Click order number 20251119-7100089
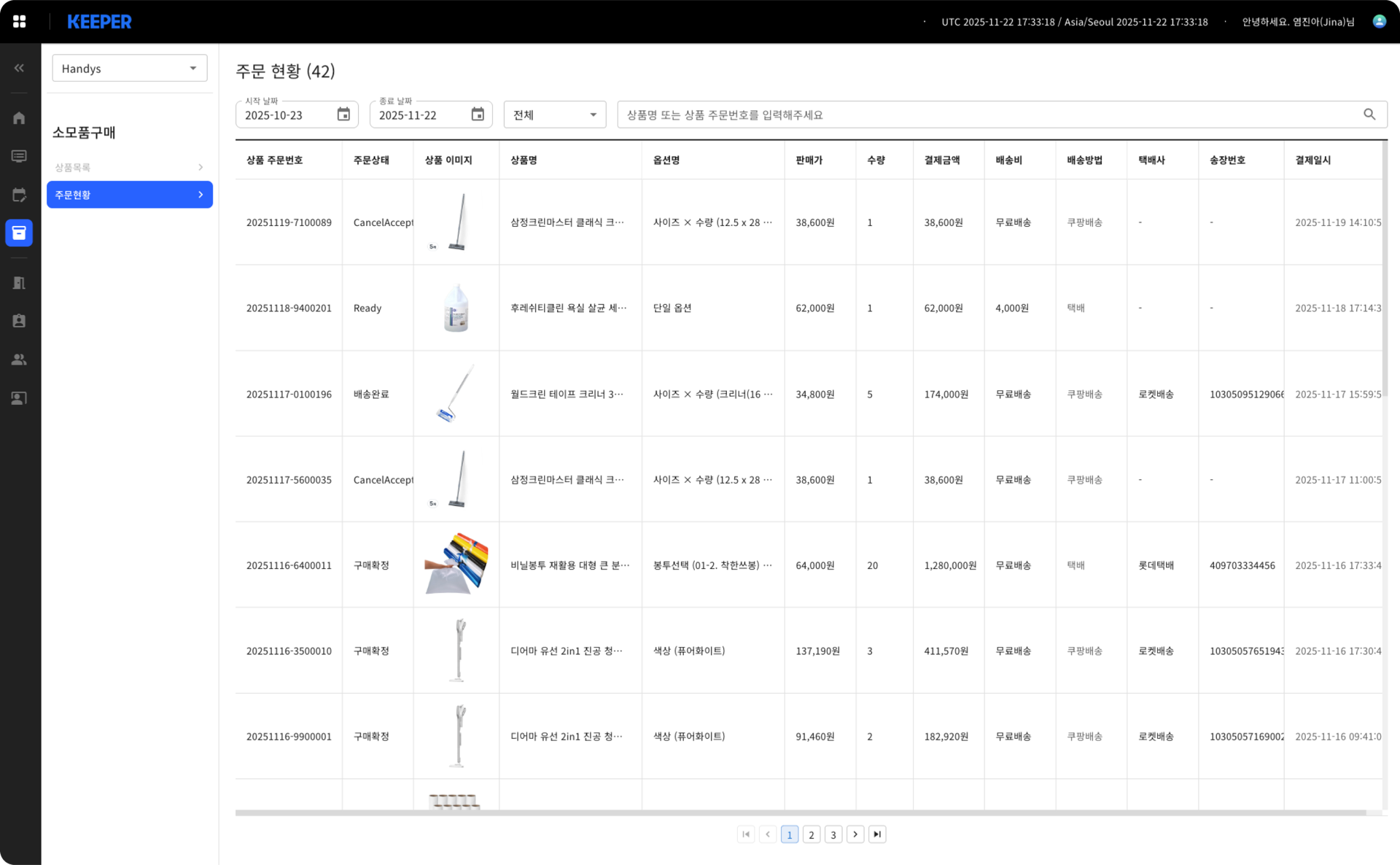This screenshot has height=865, width=1400. tap(289, 222)
